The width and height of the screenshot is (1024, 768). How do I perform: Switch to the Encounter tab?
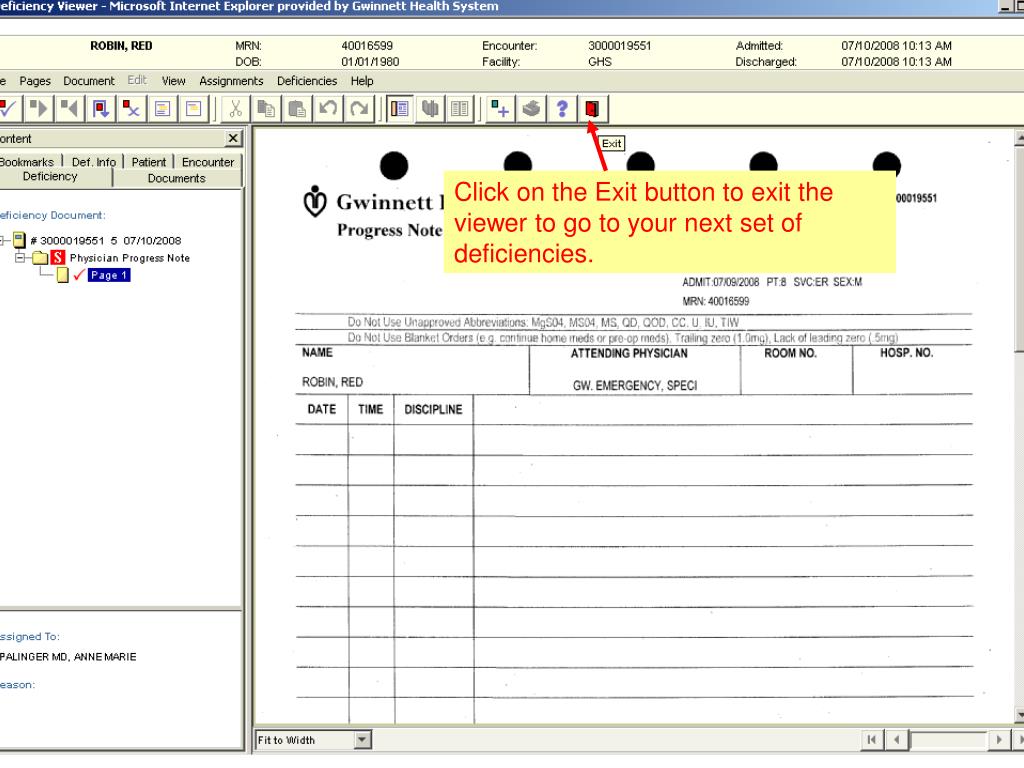(208, 162)
